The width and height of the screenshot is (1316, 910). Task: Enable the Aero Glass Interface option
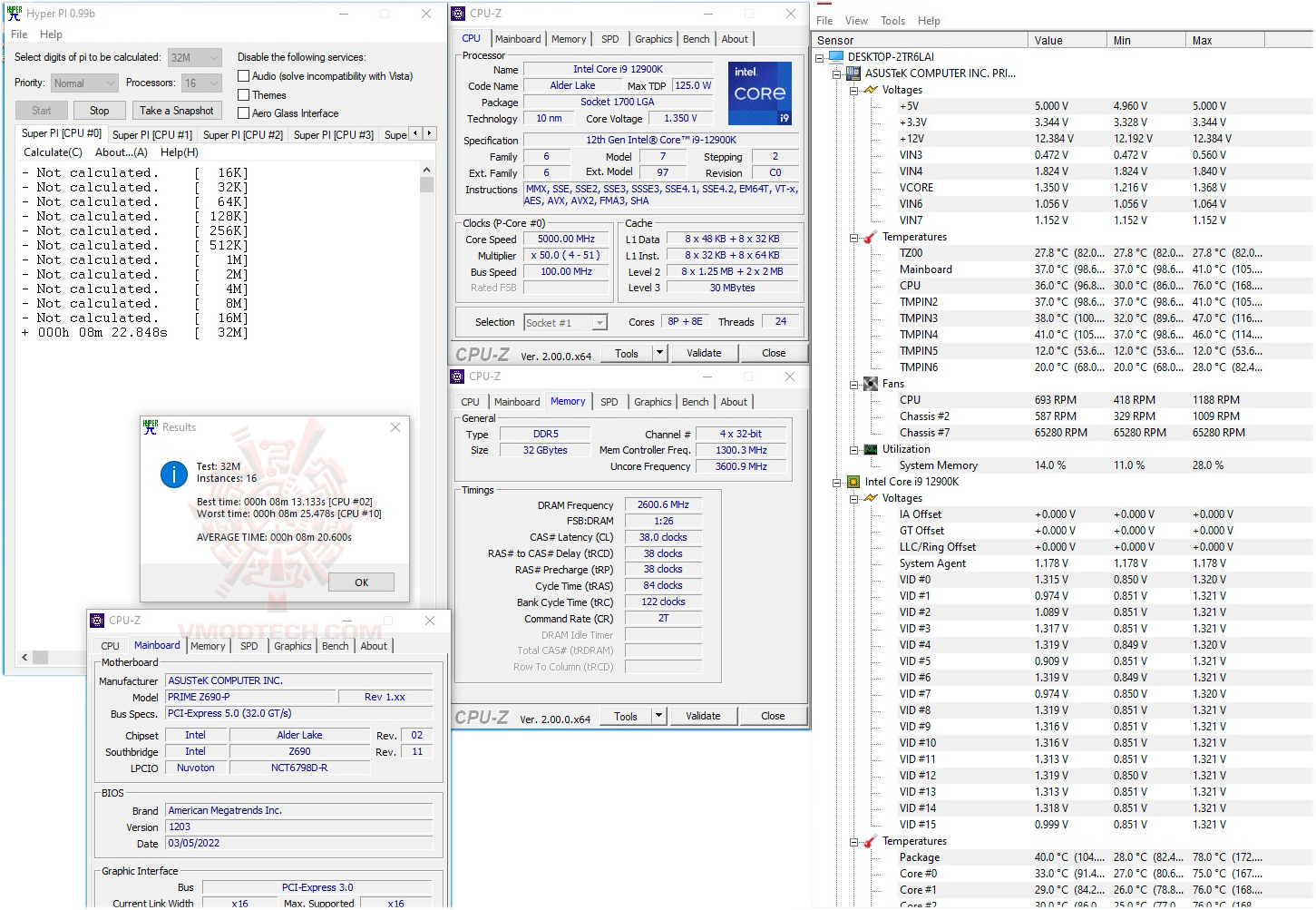[243, 113]
